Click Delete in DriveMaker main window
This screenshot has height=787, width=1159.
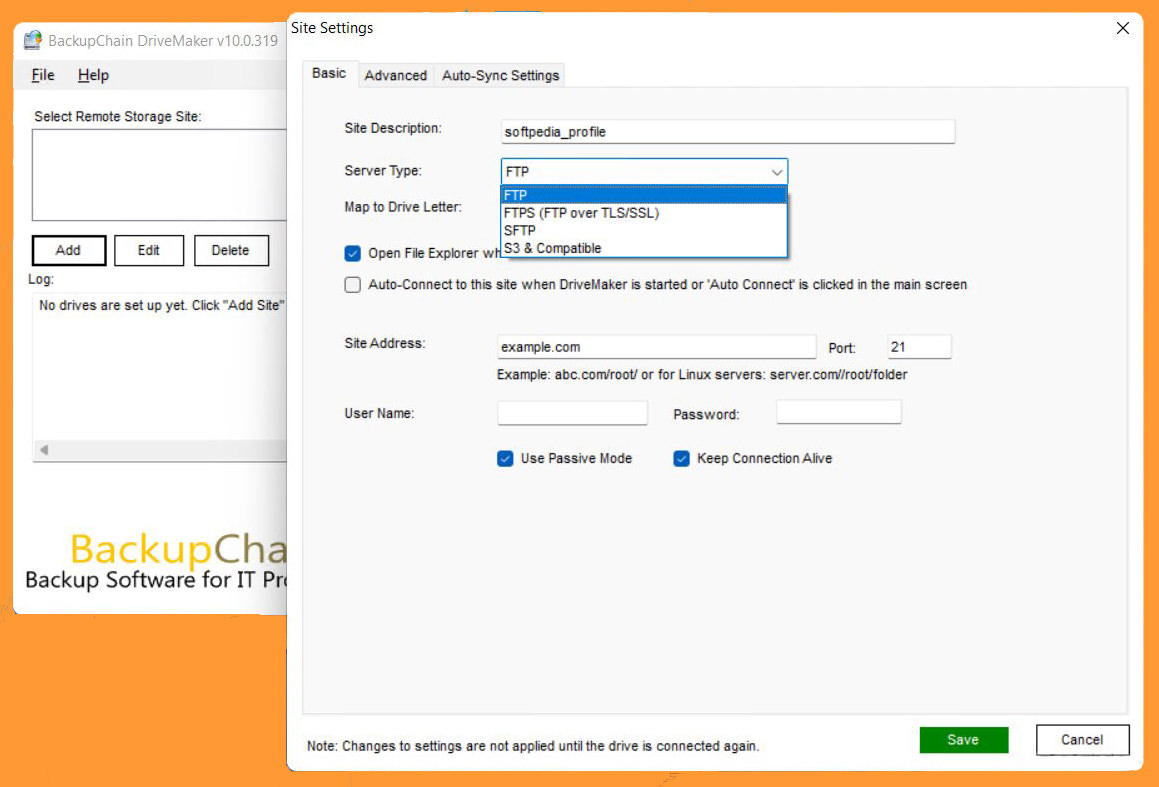tap(231, 251)
